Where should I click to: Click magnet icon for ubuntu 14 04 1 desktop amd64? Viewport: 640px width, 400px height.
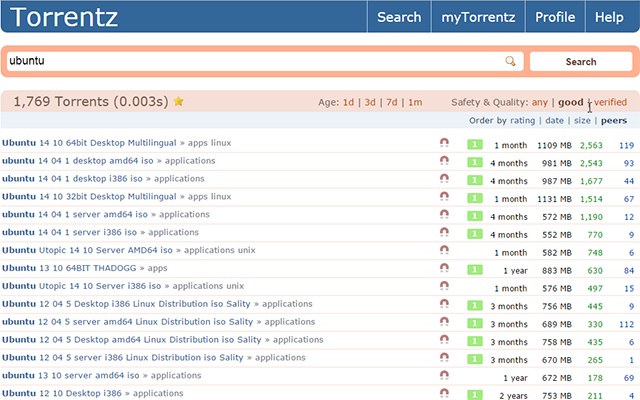(x=444, y=161)
